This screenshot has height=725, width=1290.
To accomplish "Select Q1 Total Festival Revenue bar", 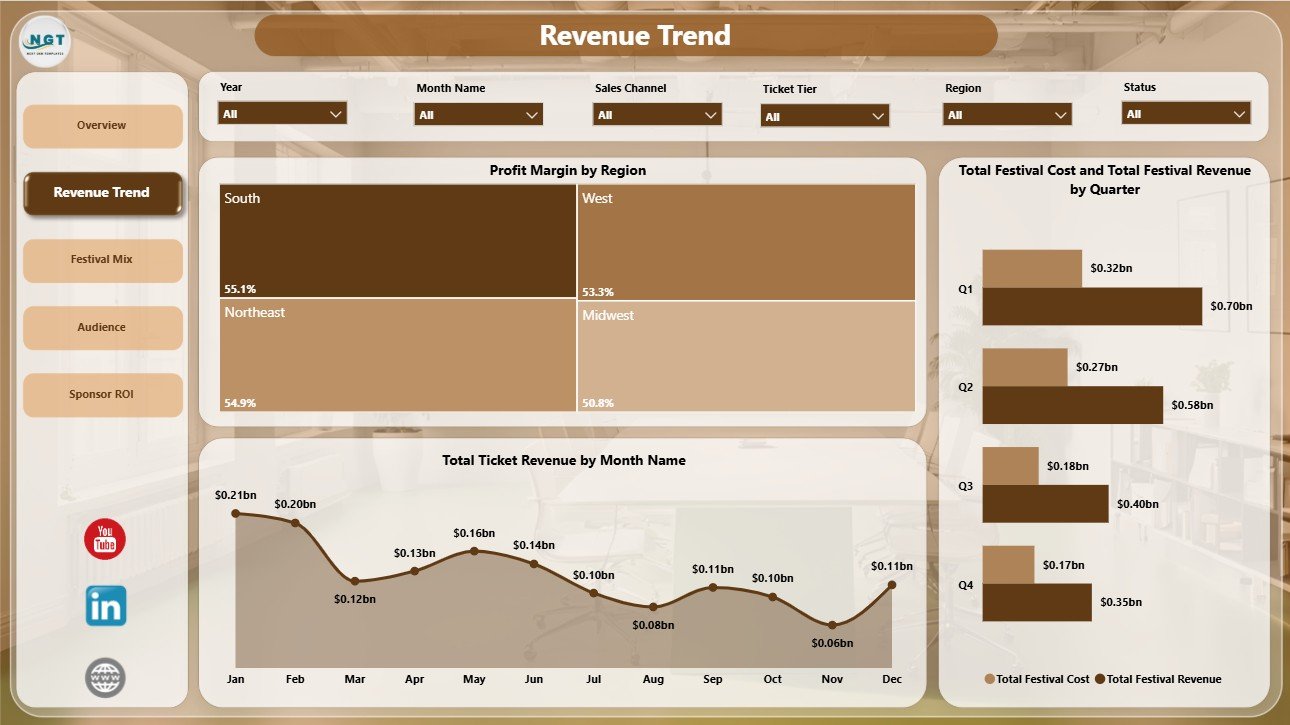I will pos(1092,306).
